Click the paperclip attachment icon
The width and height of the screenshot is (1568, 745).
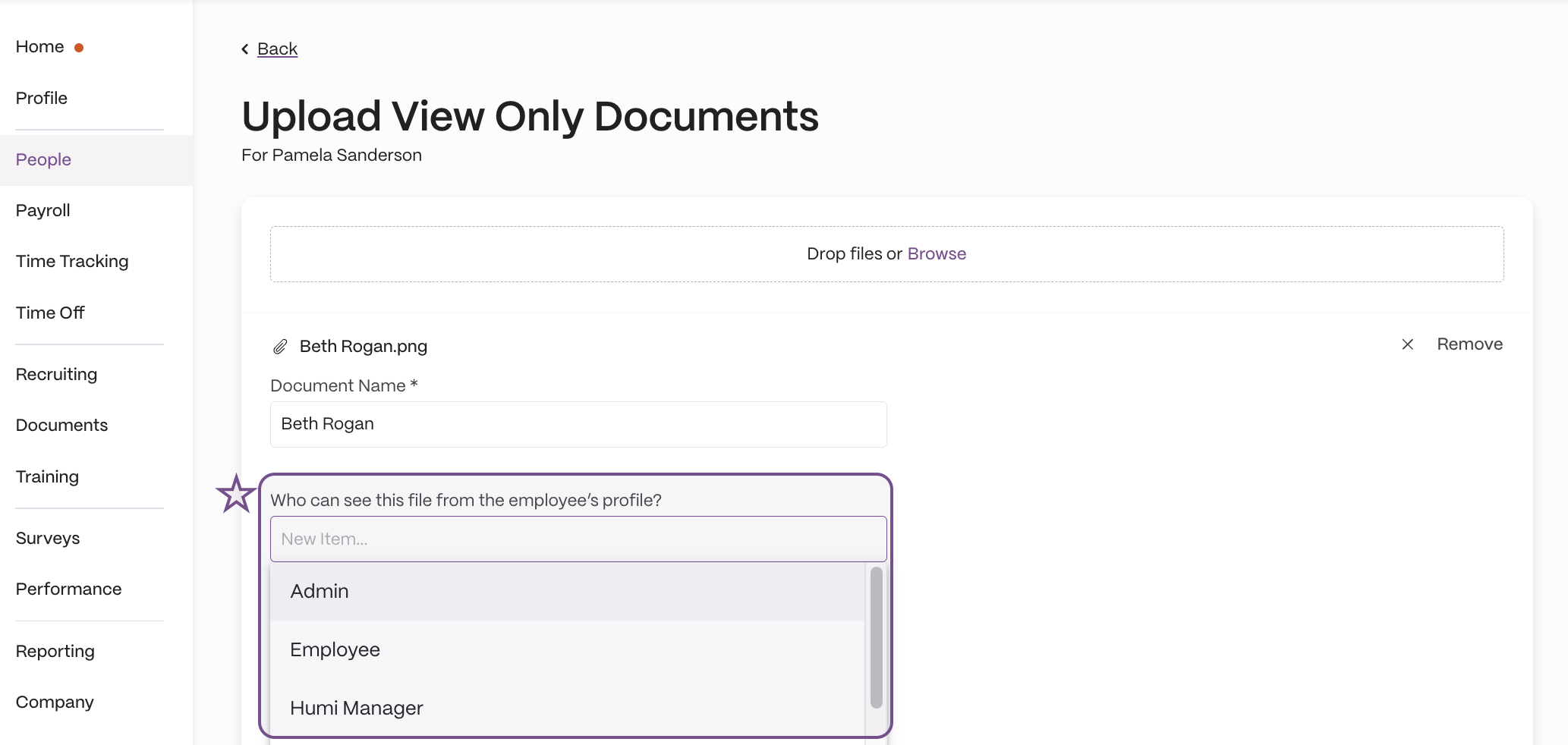tap(280, 347)
